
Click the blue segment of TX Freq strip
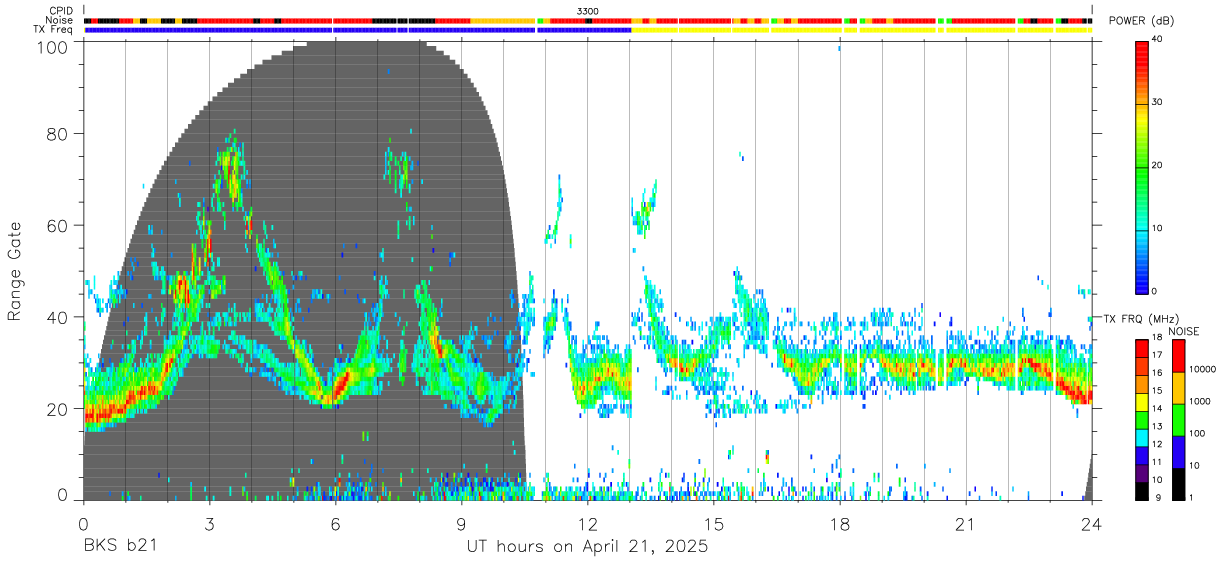click(358, 30)
